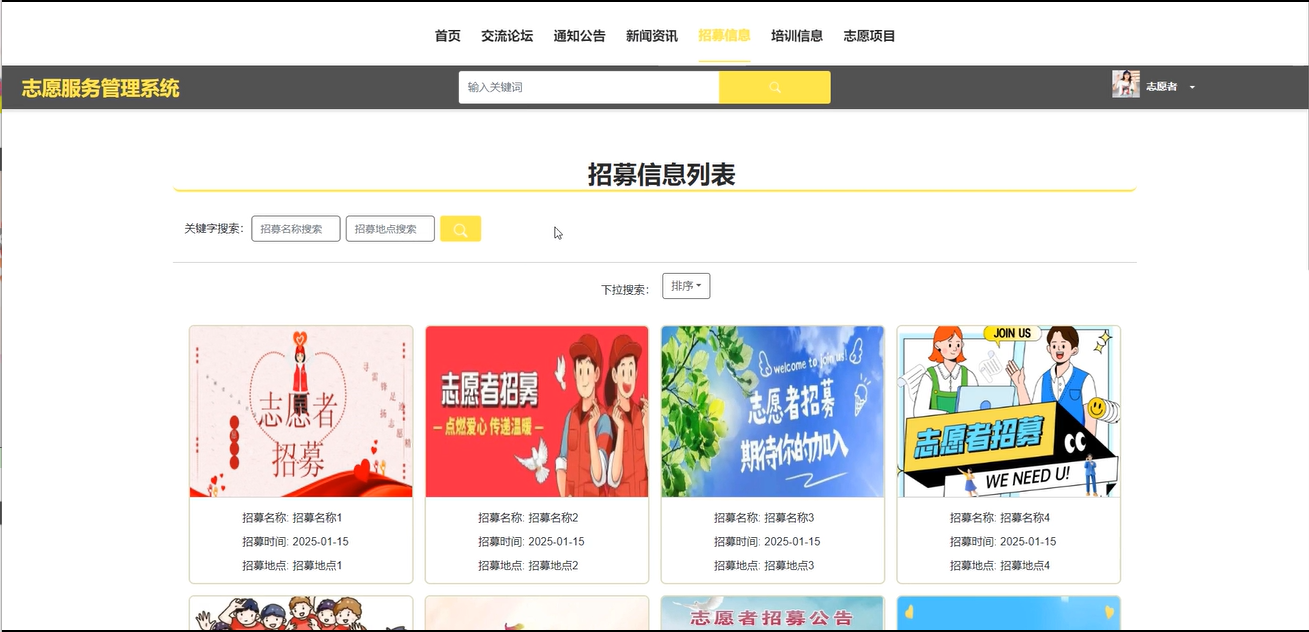Expand the 志愿者 user account dropdown
Image resolution: width=1309 pixels, height=632 pixels.
(x=1170, y=87)
